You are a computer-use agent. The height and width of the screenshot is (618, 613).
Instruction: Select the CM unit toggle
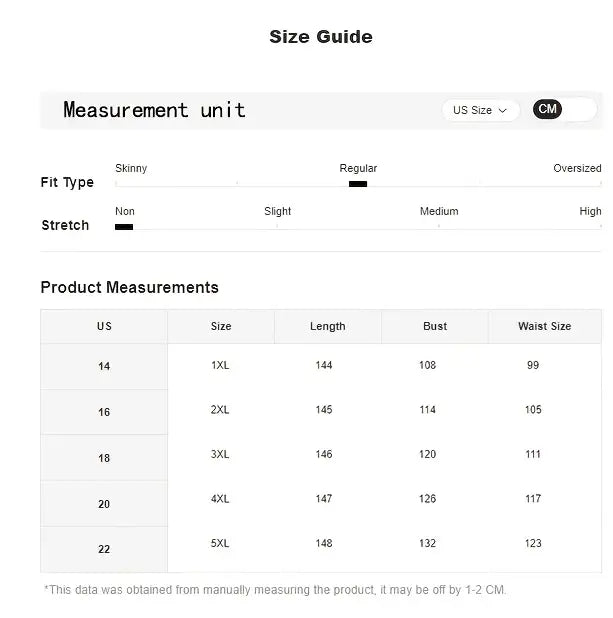(x=547, y=109)
